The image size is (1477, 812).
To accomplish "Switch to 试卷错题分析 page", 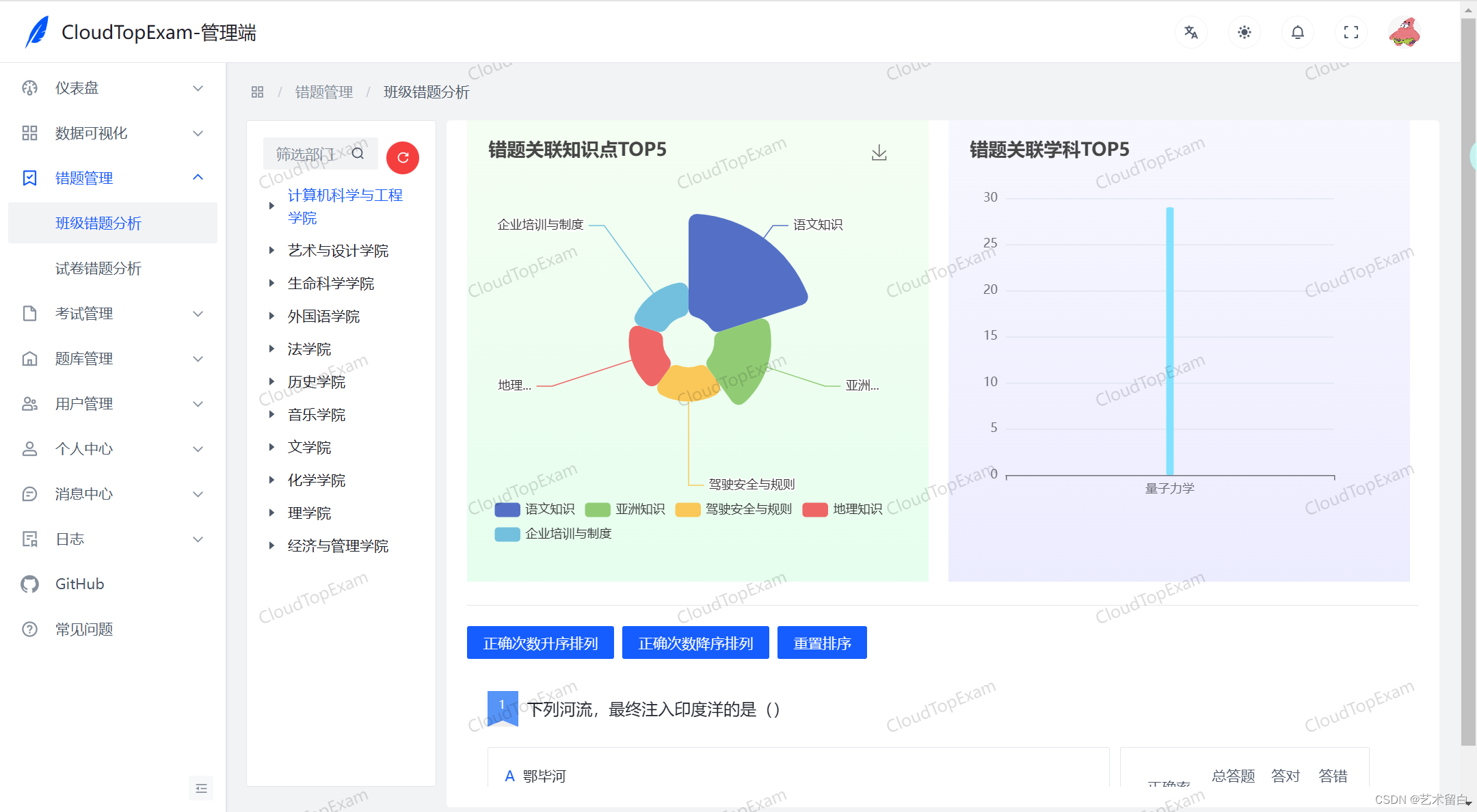I will (98, 268).
